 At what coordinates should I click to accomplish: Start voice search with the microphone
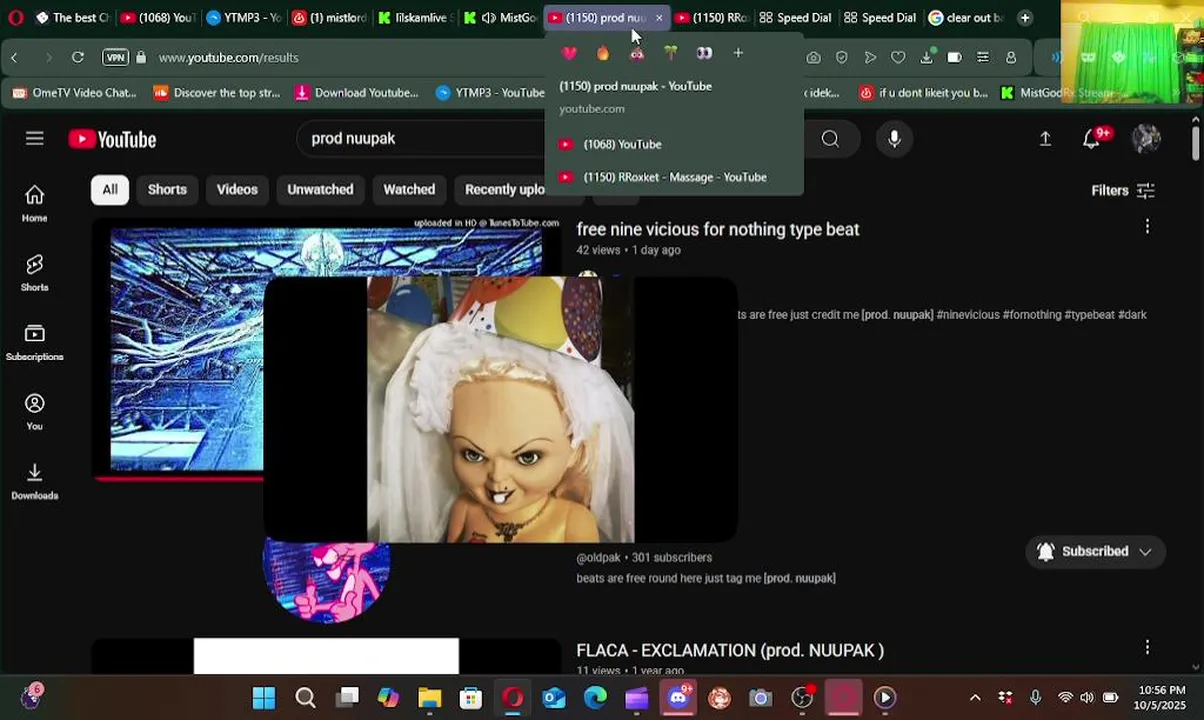point(894,139)
